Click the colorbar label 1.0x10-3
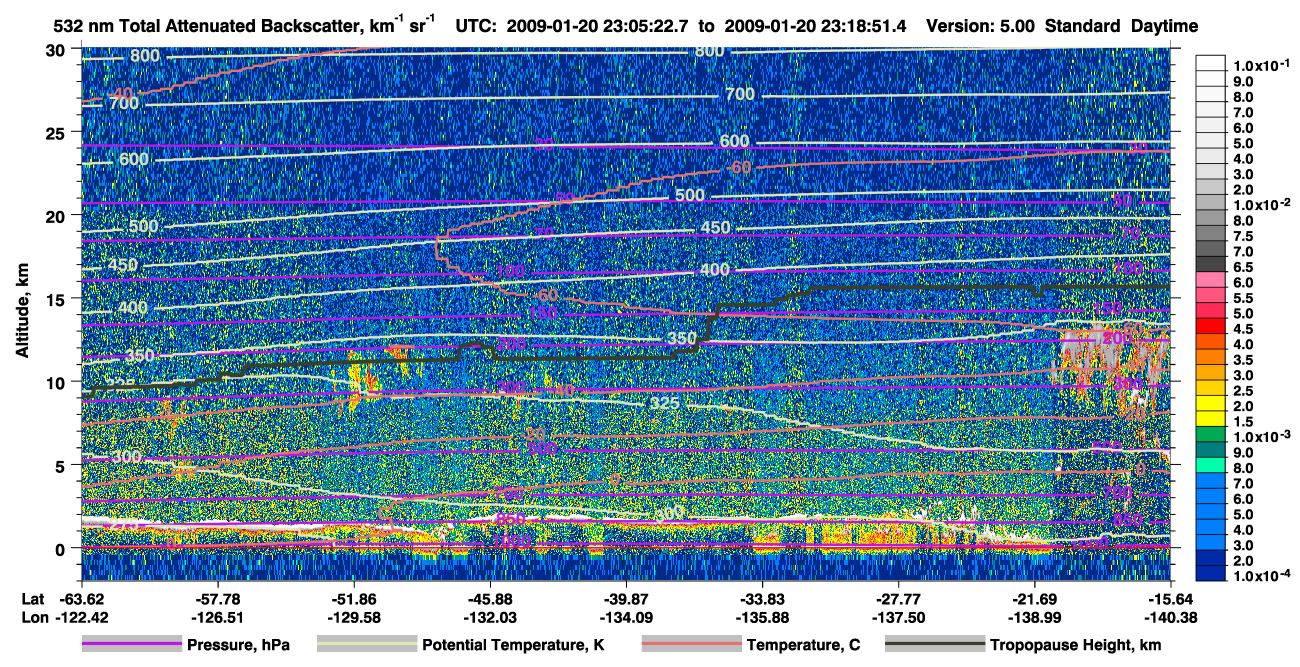 tap(1260, 437)
